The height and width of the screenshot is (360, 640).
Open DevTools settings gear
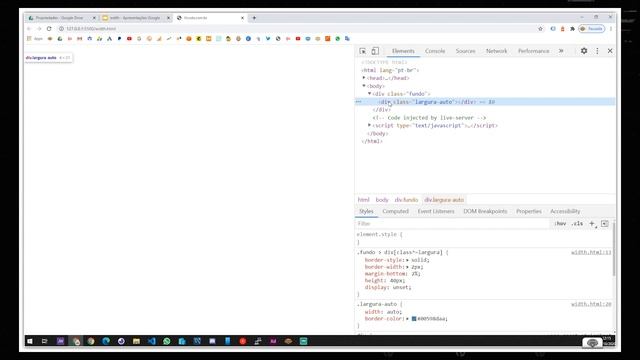[584, 51]
